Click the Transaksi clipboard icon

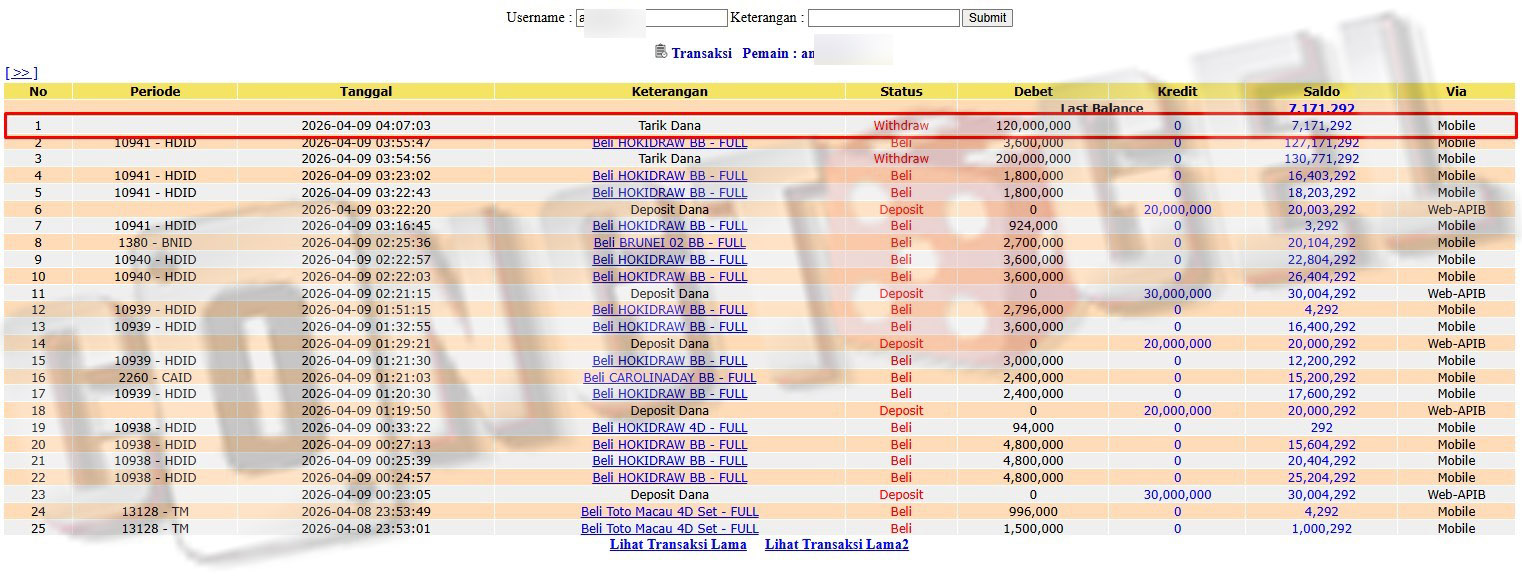(x=660, y=52)
